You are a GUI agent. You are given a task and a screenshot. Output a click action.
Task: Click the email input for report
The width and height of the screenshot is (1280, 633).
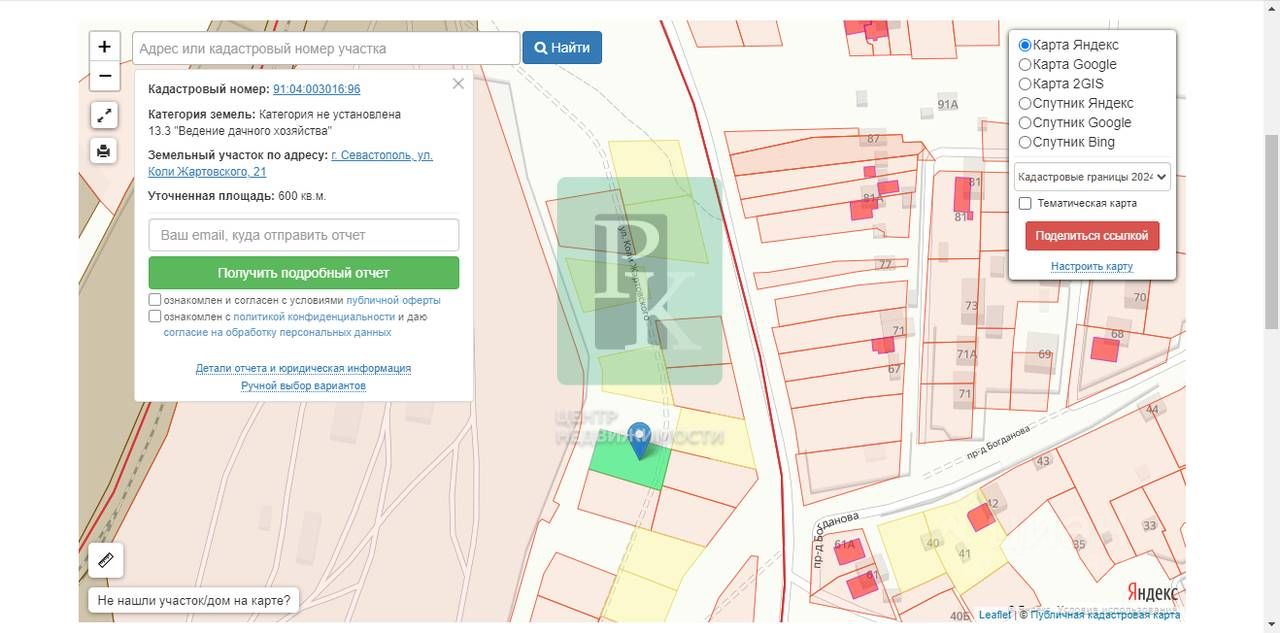coord(303,235)
